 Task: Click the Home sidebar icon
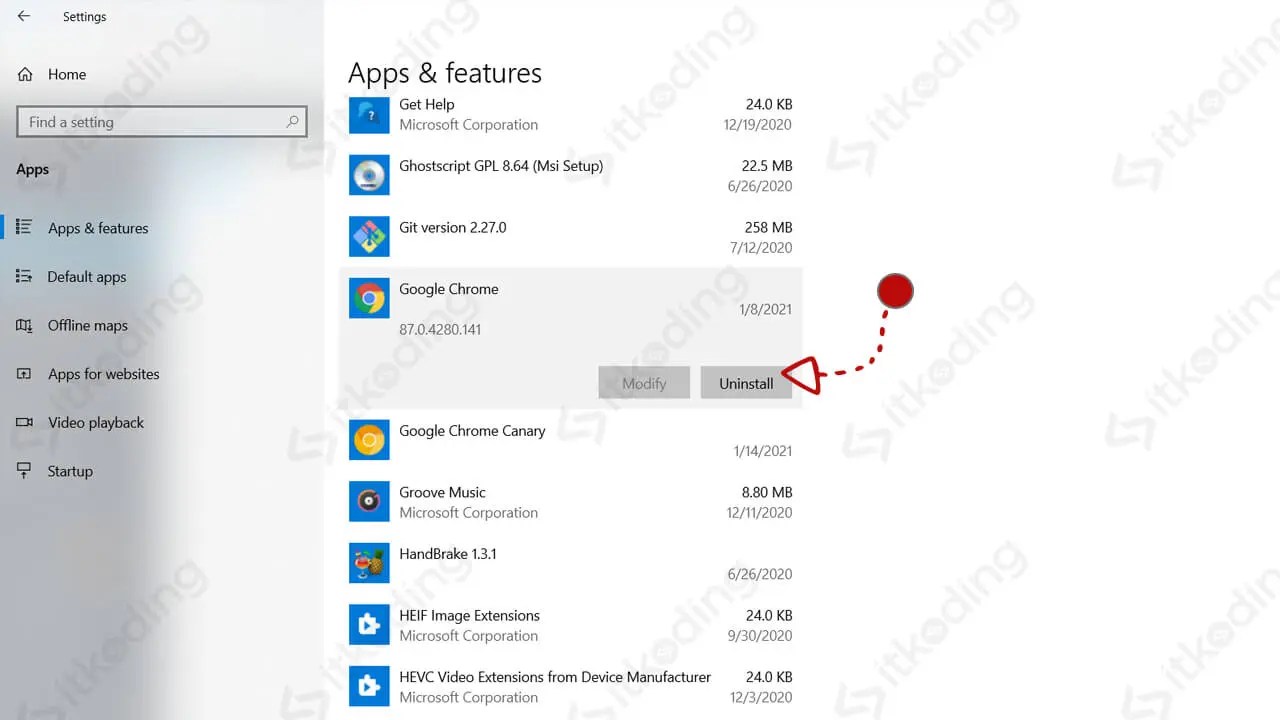[x=23, y=73]
